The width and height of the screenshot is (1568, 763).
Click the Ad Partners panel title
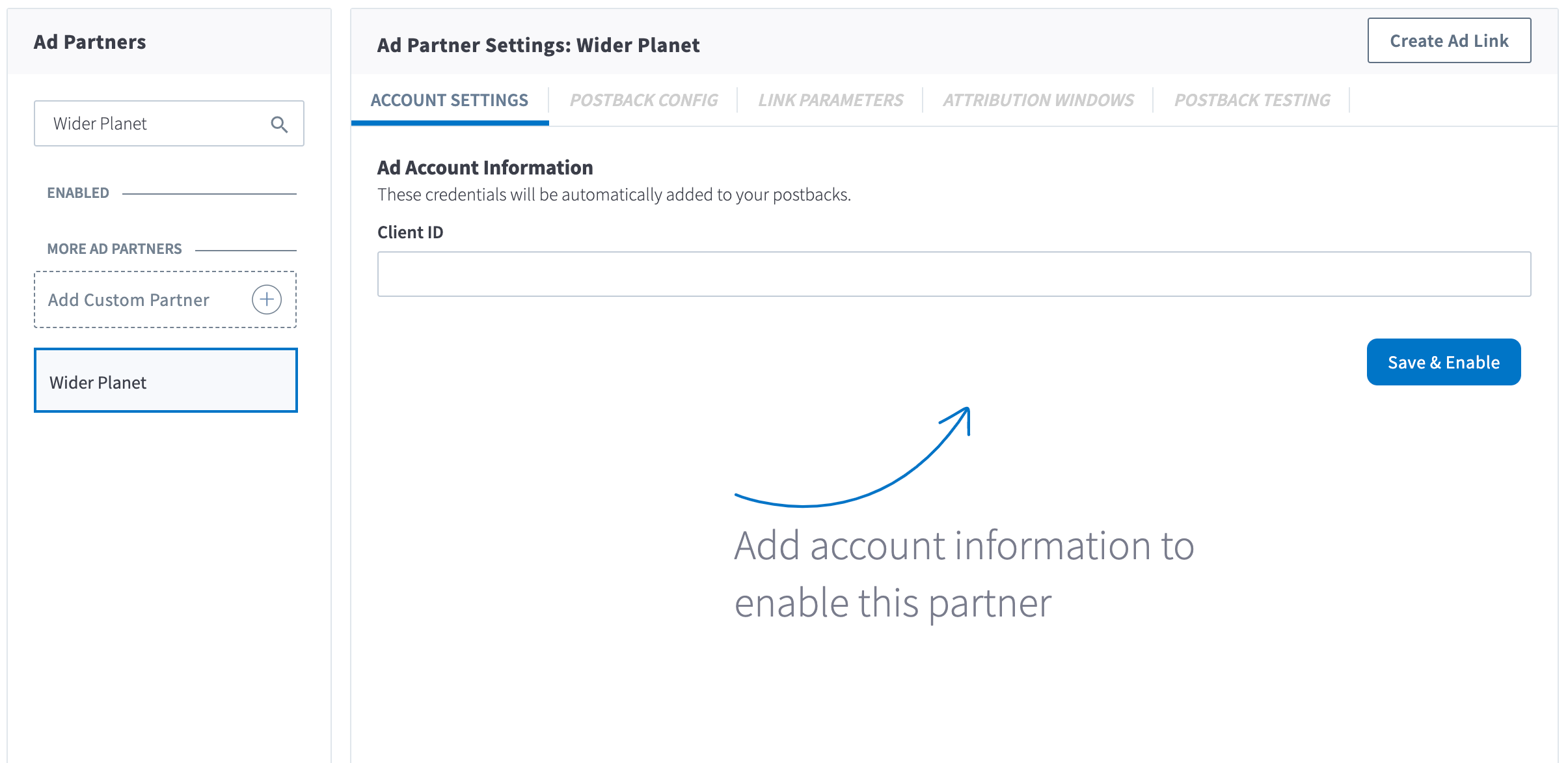tap(90, 42)
